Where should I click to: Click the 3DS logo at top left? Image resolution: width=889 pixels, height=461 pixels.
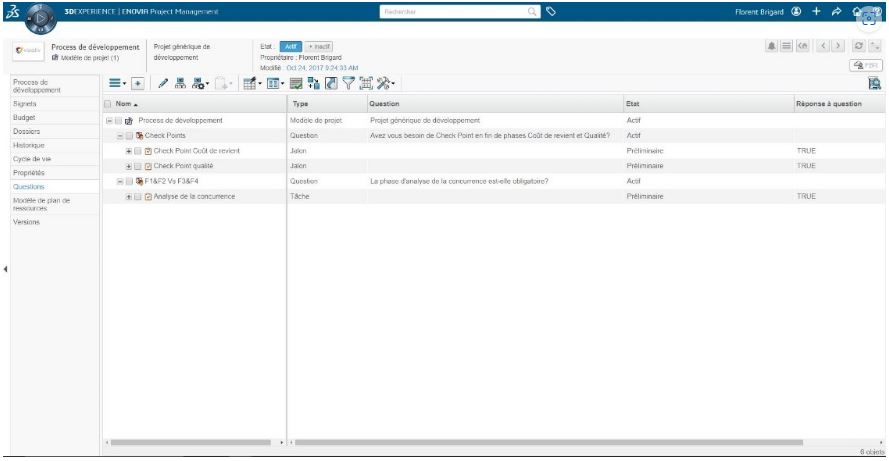click(12, 11)
